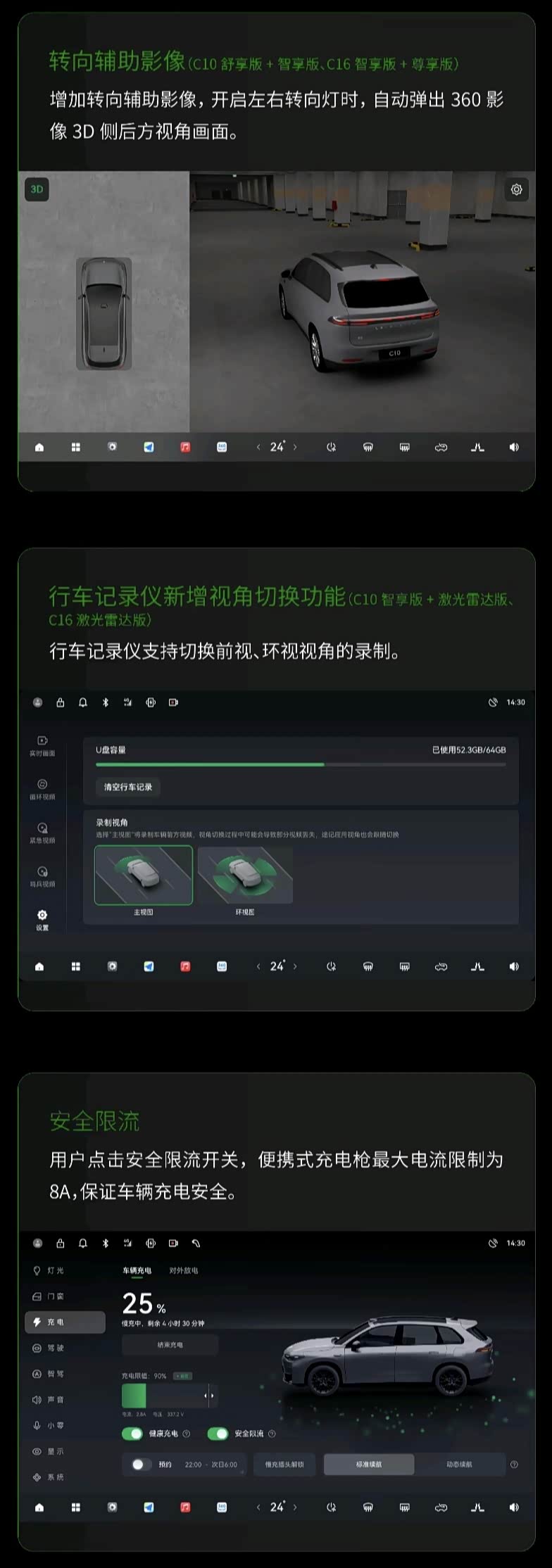Adjust the green charge limit slider handle
Viewport: 552px width, 1568px height.
pos(209,1396)
